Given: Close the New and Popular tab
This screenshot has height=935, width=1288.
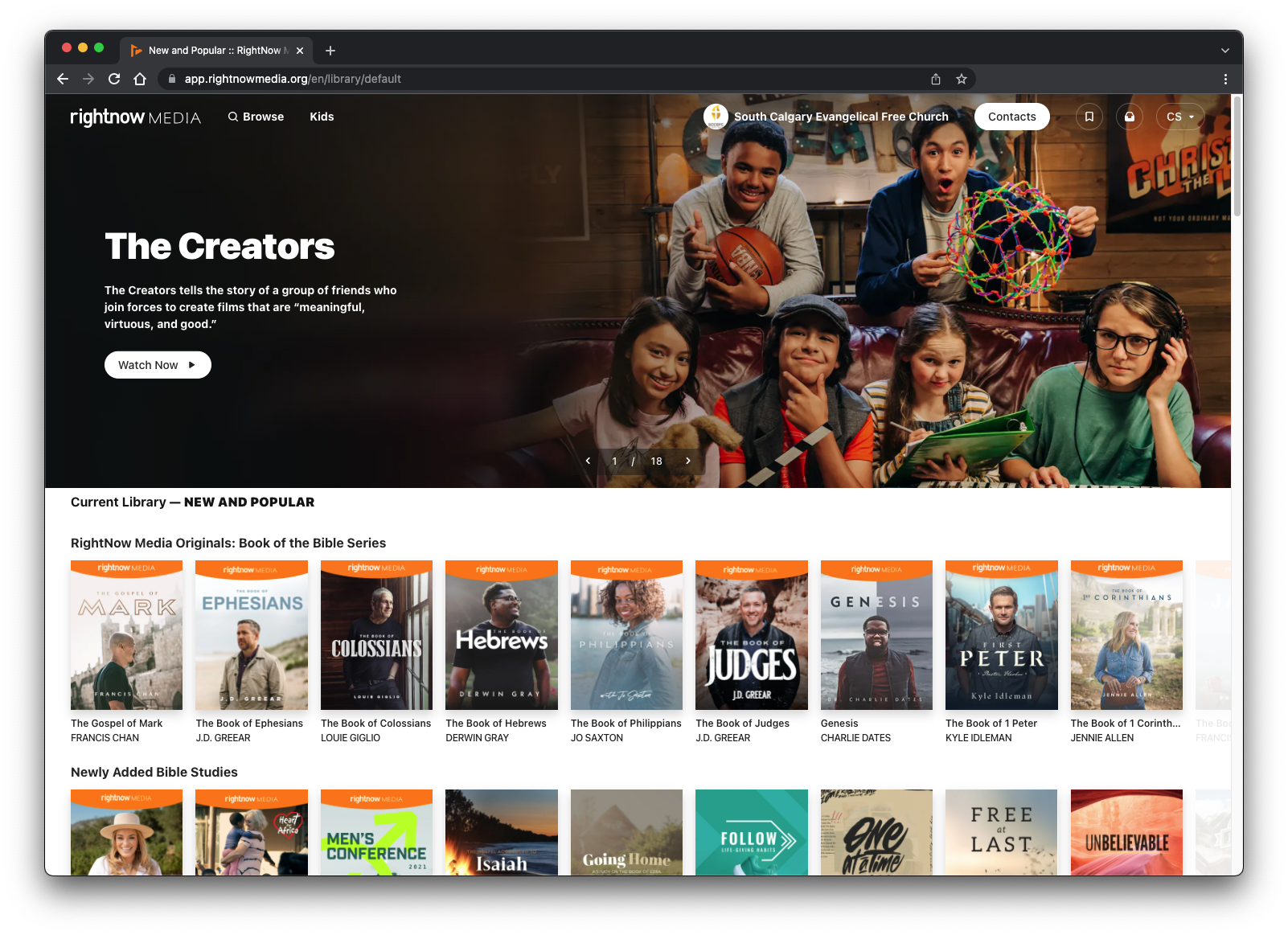Looking at the screenshot, I should (x=300, y=51).
